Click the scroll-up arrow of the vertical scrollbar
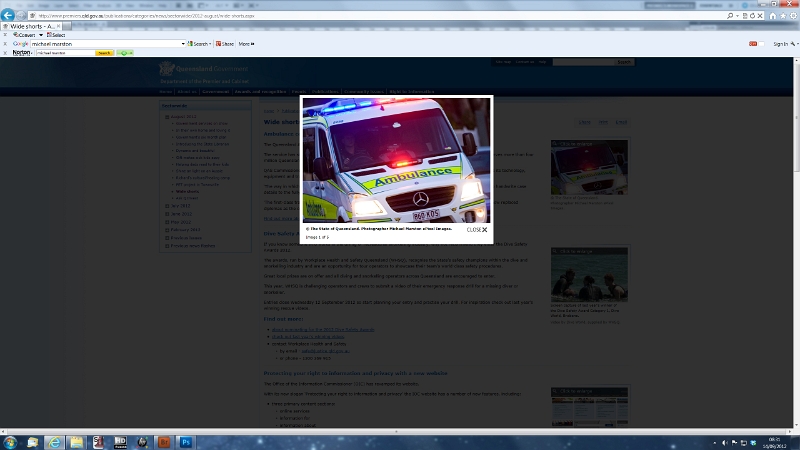The height and width of the screenshot is (450, 800). [795, 61]
